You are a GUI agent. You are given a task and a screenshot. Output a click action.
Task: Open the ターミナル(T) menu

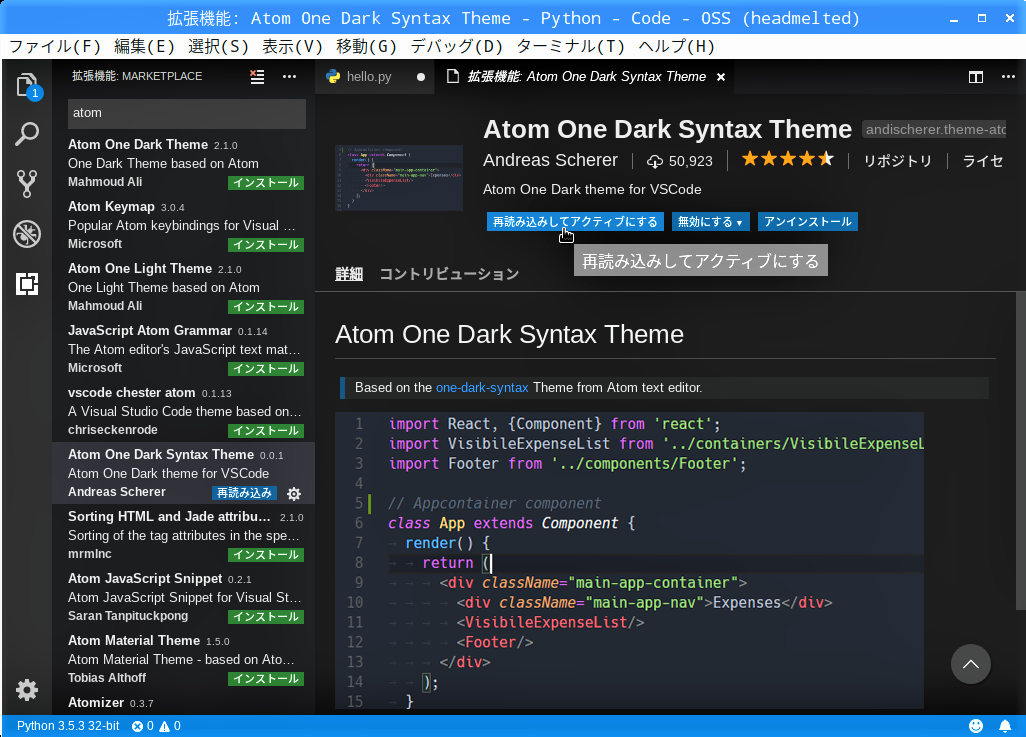[x=571, y=46]
